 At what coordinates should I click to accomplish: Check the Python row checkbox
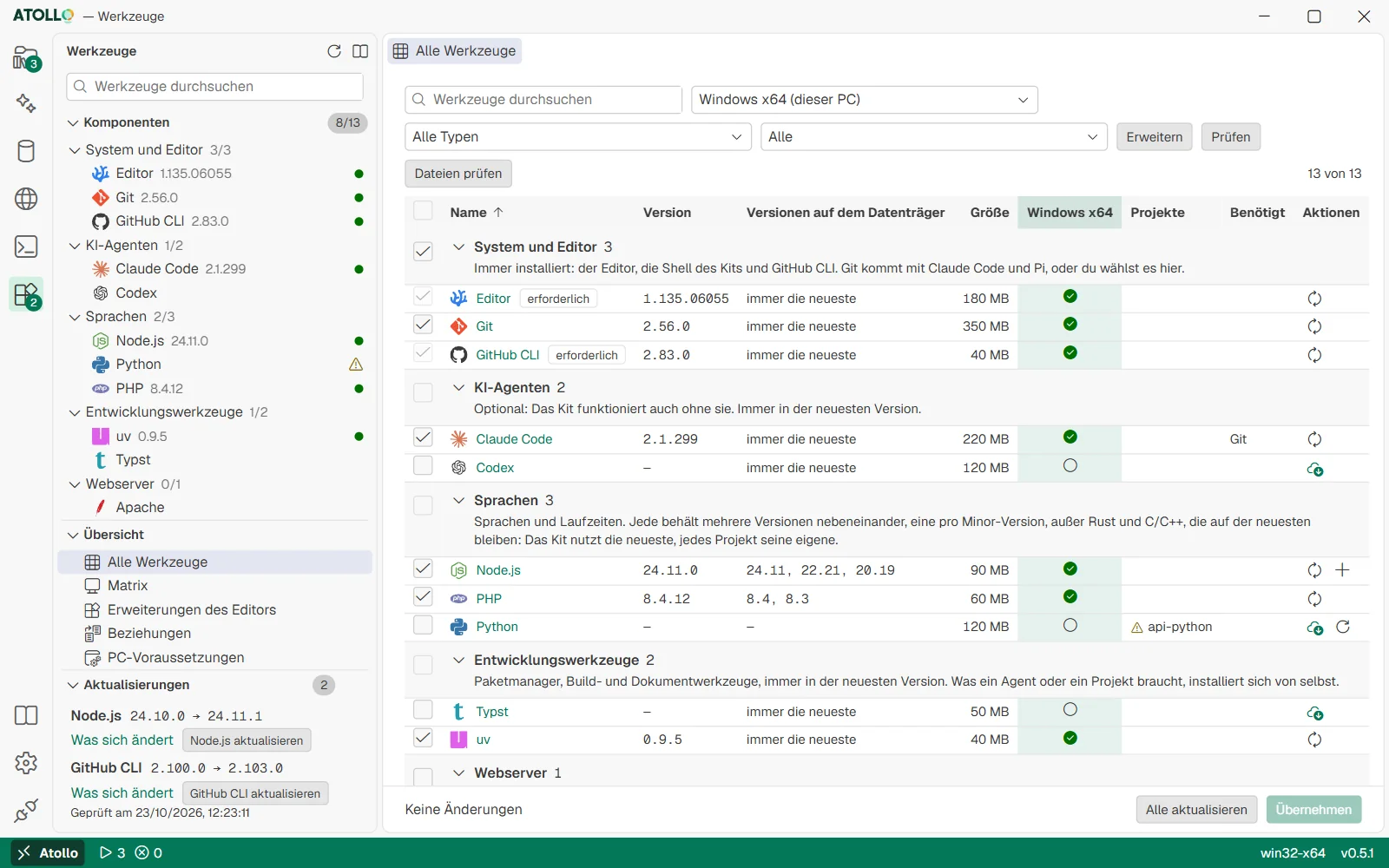[x=423, y=625]
